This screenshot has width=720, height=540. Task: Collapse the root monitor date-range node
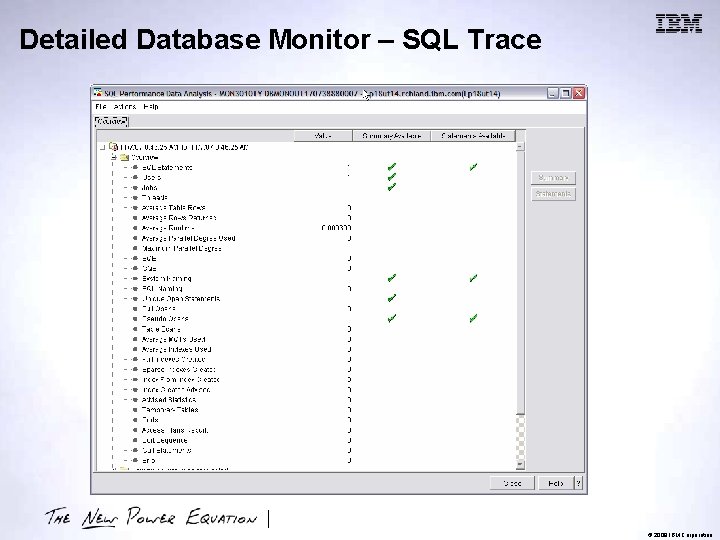point(103,147)
